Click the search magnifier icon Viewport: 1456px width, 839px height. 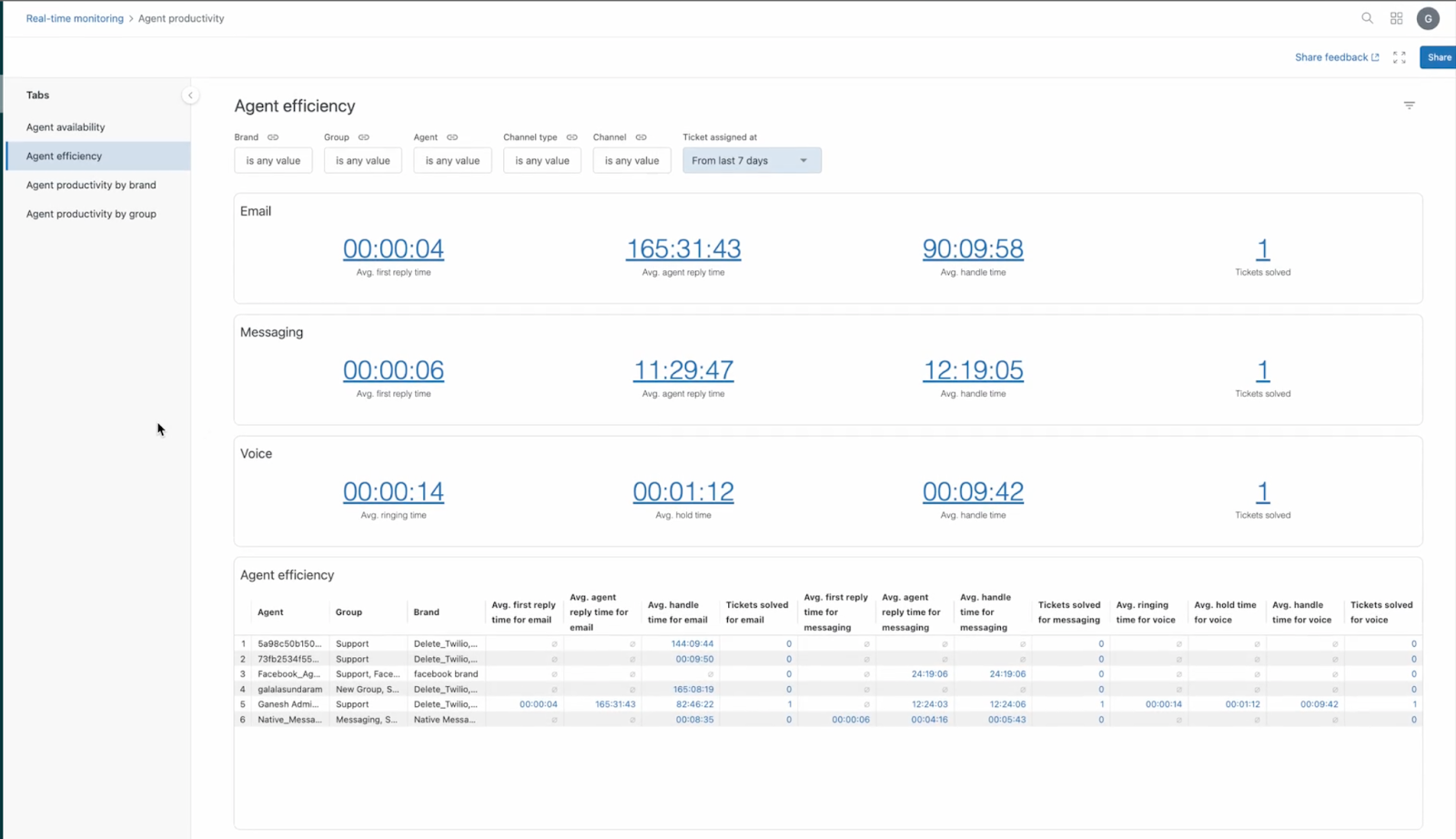click(x=1367, y=18)
